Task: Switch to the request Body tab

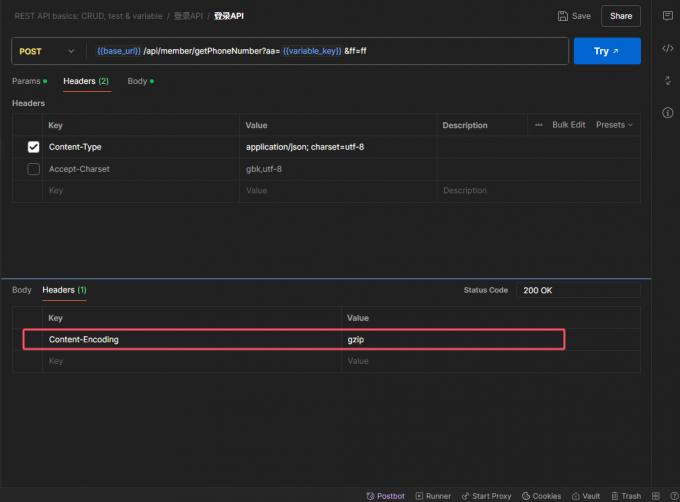Action: click(141, 81)
